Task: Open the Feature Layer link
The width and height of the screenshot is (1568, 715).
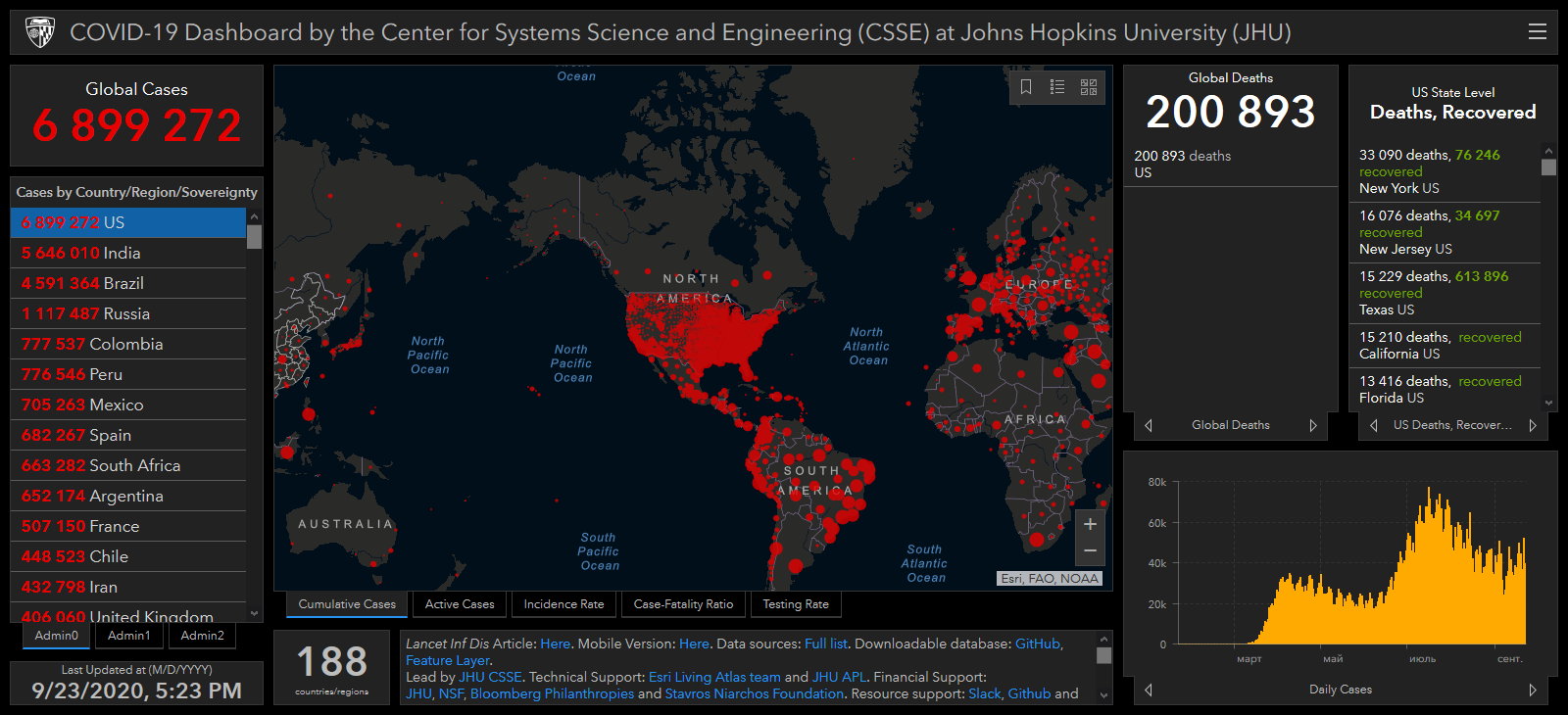Action: 447,660
